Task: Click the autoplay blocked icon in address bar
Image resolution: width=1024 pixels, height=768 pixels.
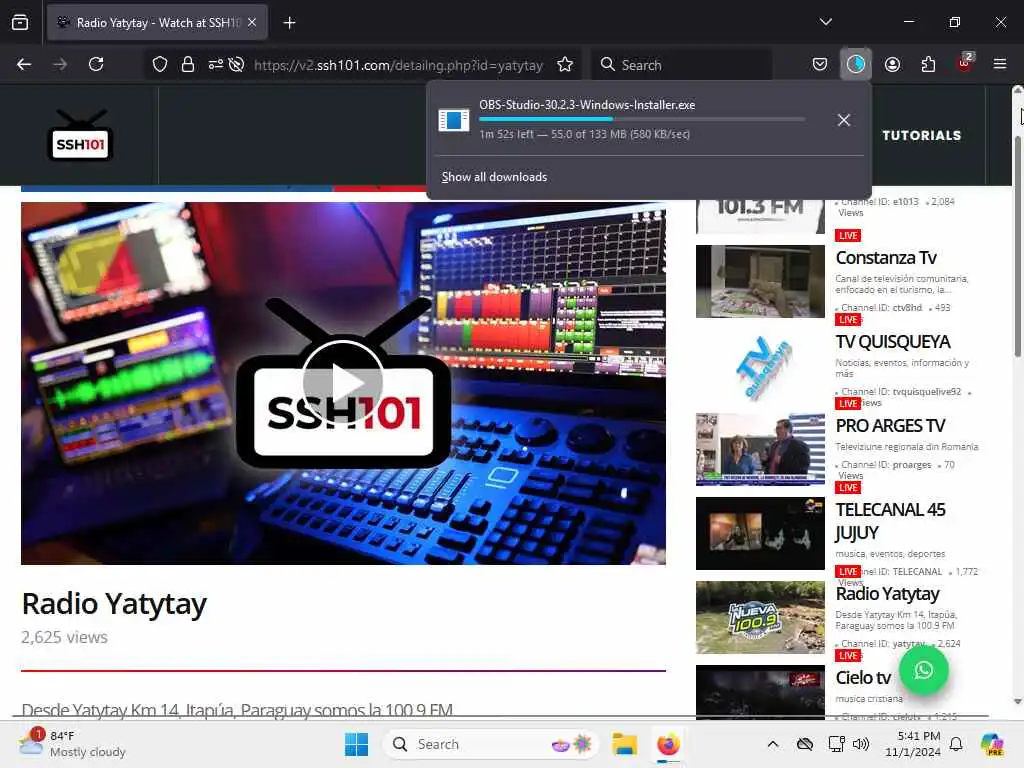Action: (x=236, y=64)
